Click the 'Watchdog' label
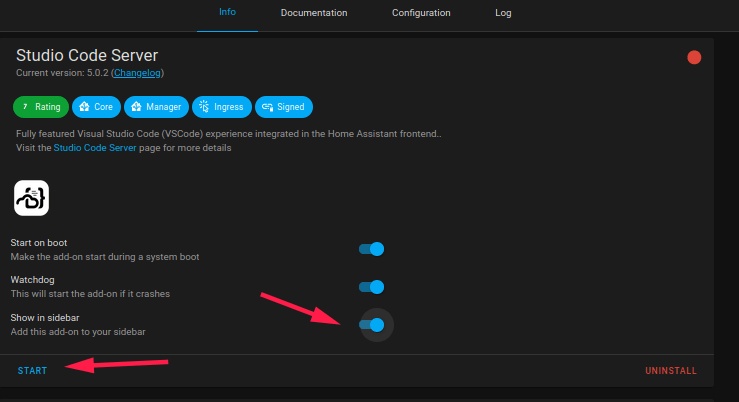739x402 pixels. click(33, 279)
